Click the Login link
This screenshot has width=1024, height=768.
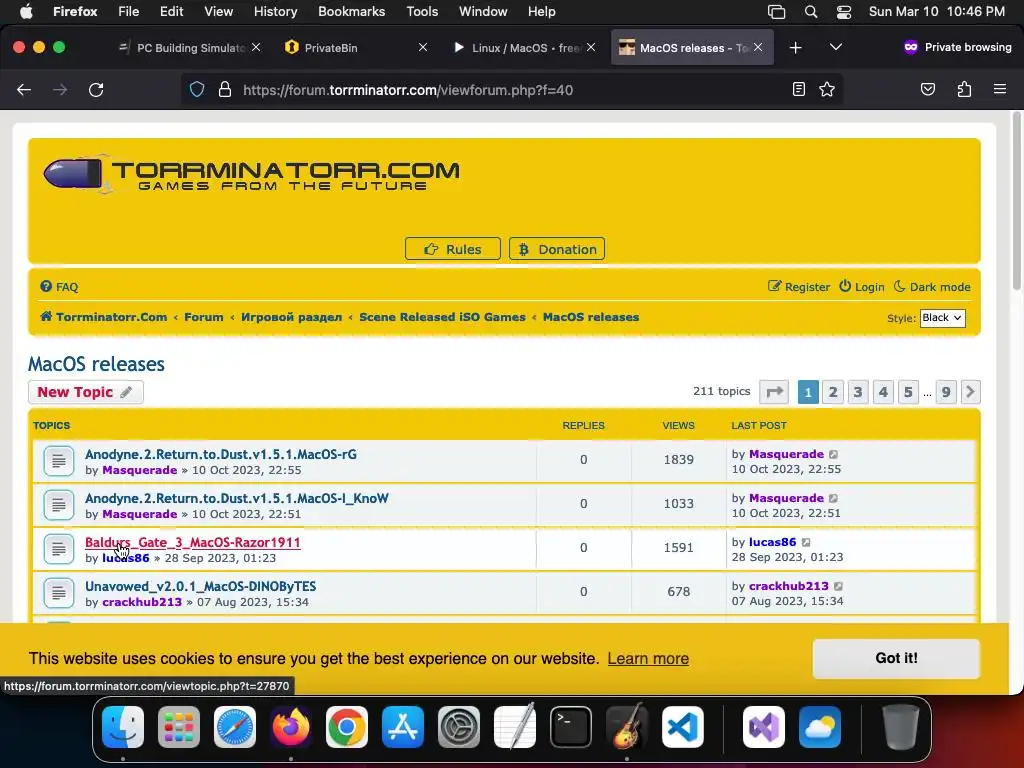pyautogui.click(x=861, y=287)
